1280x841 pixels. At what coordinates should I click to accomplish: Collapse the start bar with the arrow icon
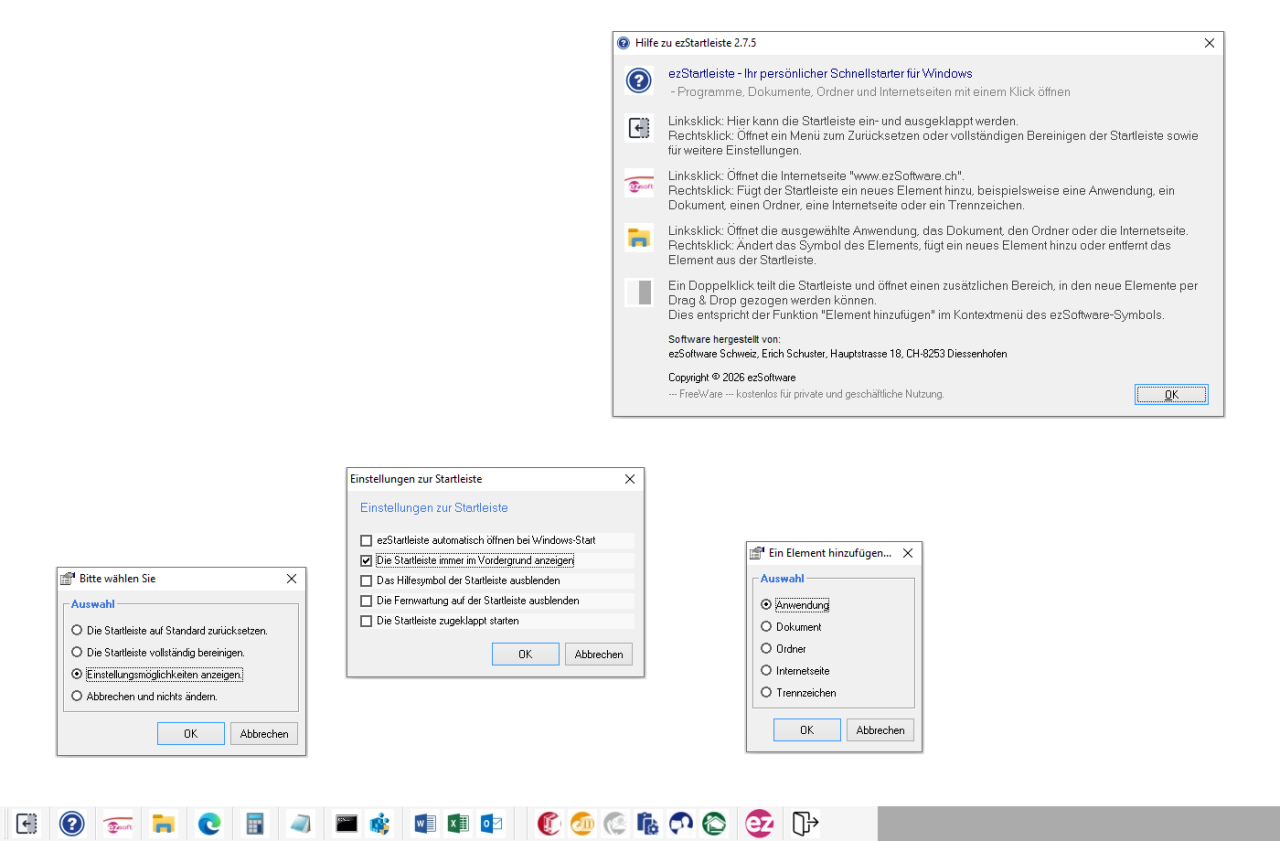[27, 824]
